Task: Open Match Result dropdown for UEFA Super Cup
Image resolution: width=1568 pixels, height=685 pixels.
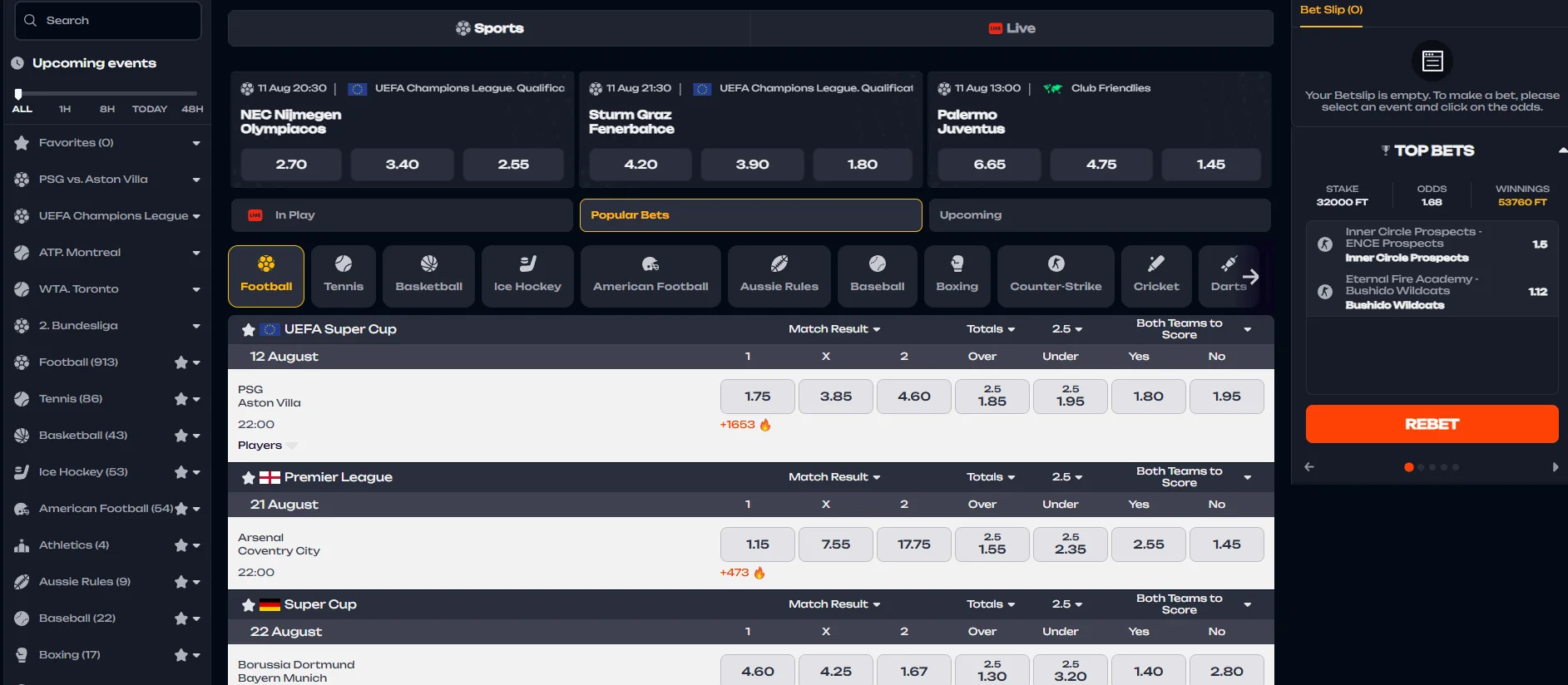Action: [834, 329]
